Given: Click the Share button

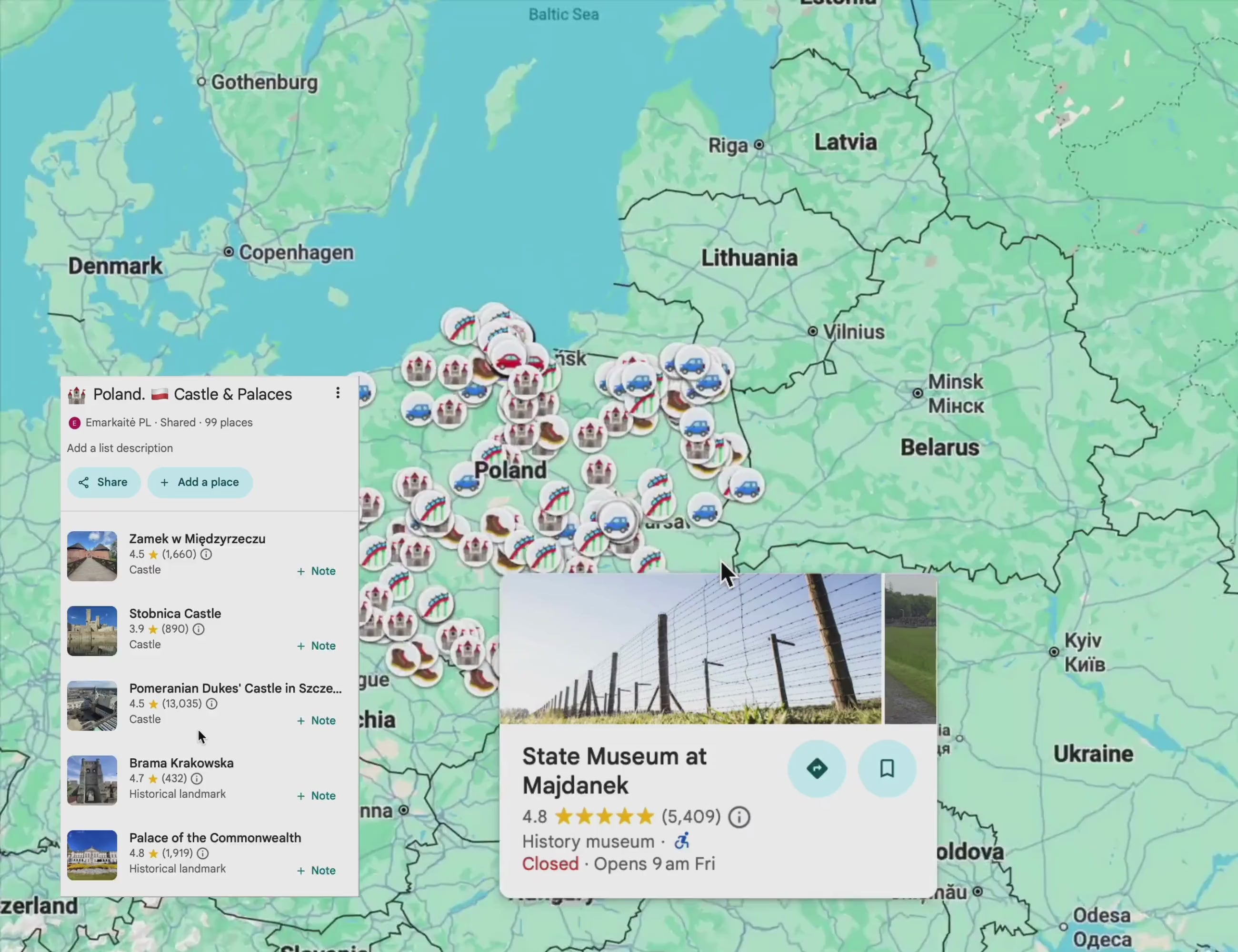Looking at the screenshot, I should pyautogui.click(x=103, y=482).
